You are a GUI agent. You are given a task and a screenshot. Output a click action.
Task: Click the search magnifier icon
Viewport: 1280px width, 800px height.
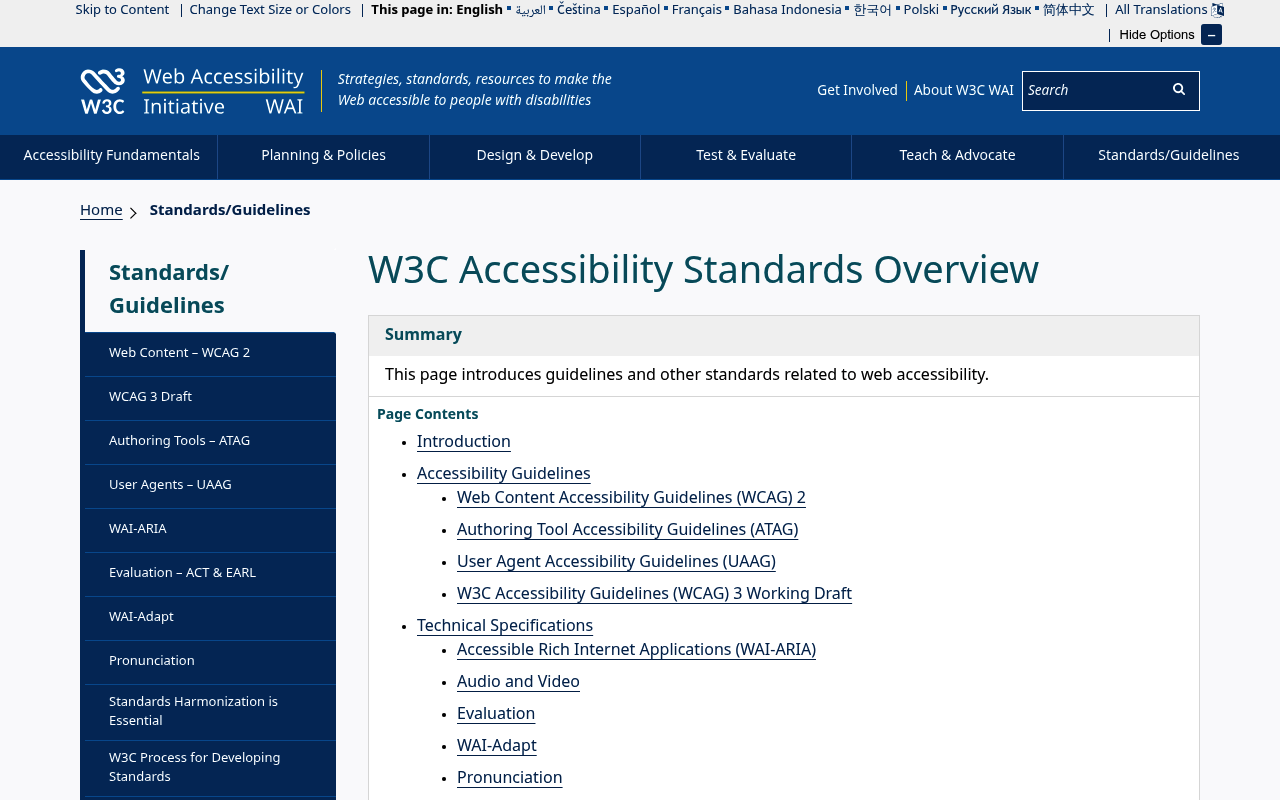pos(1179,90)
